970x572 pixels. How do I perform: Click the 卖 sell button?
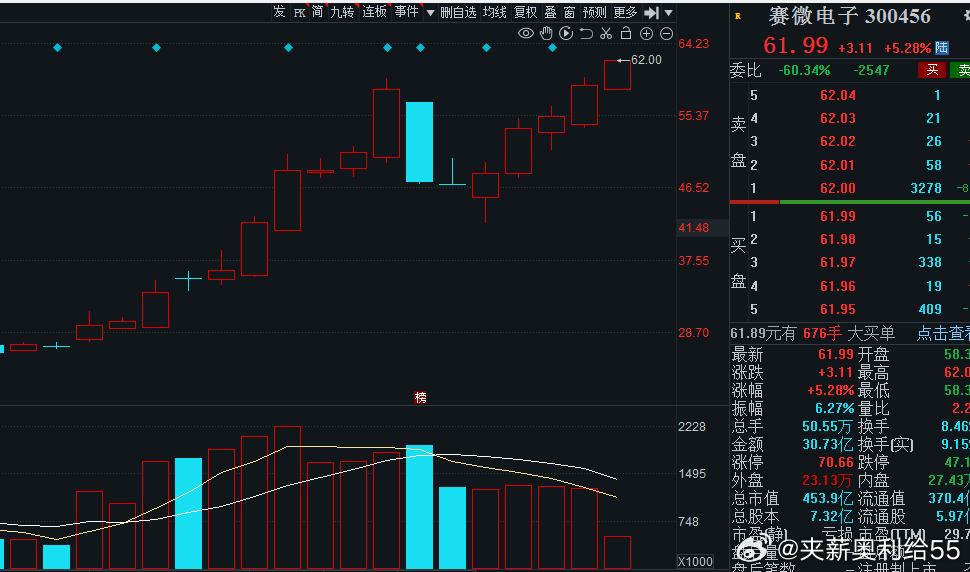coord(961,70)
